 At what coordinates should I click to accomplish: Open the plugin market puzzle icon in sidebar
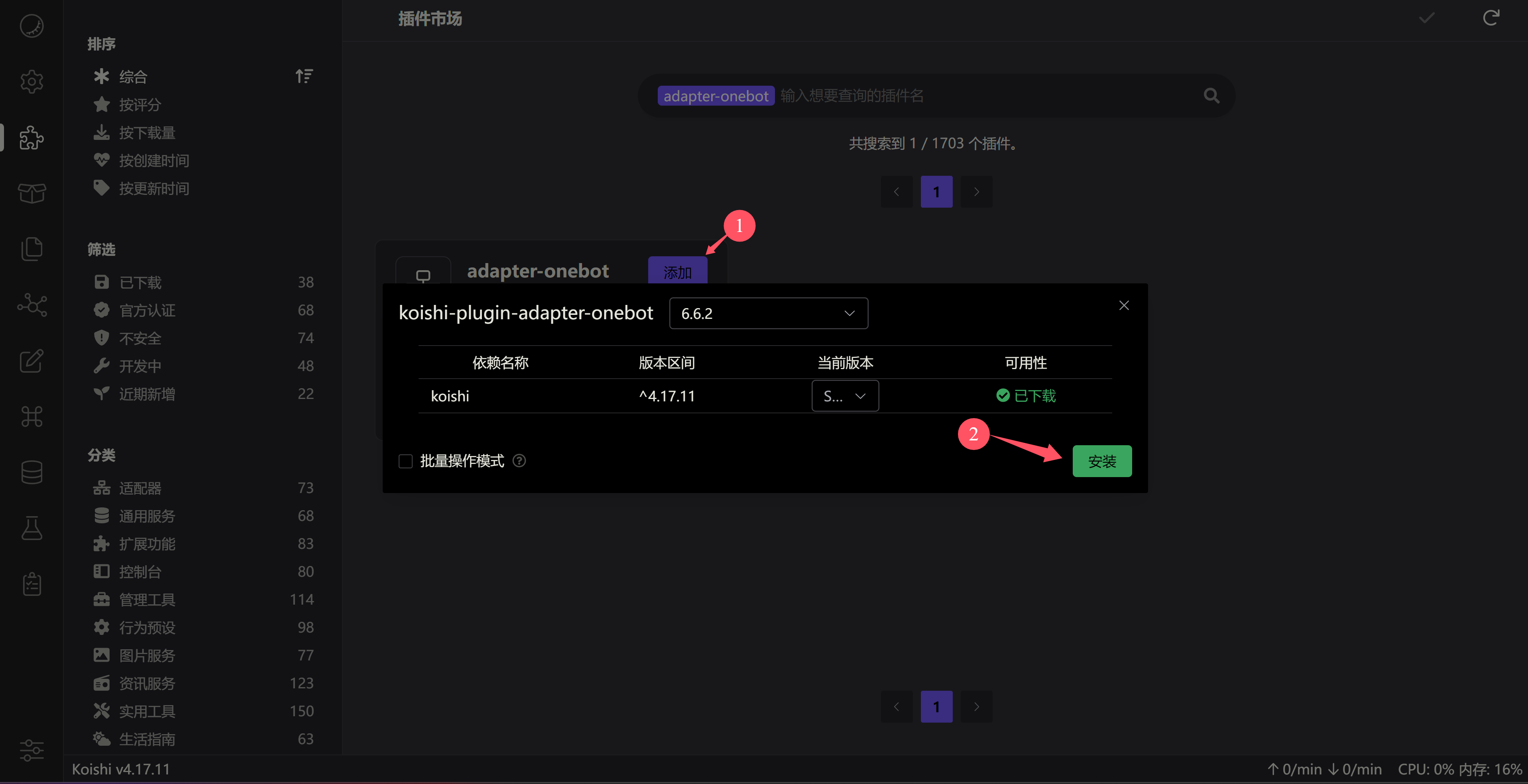click(31, 138)
